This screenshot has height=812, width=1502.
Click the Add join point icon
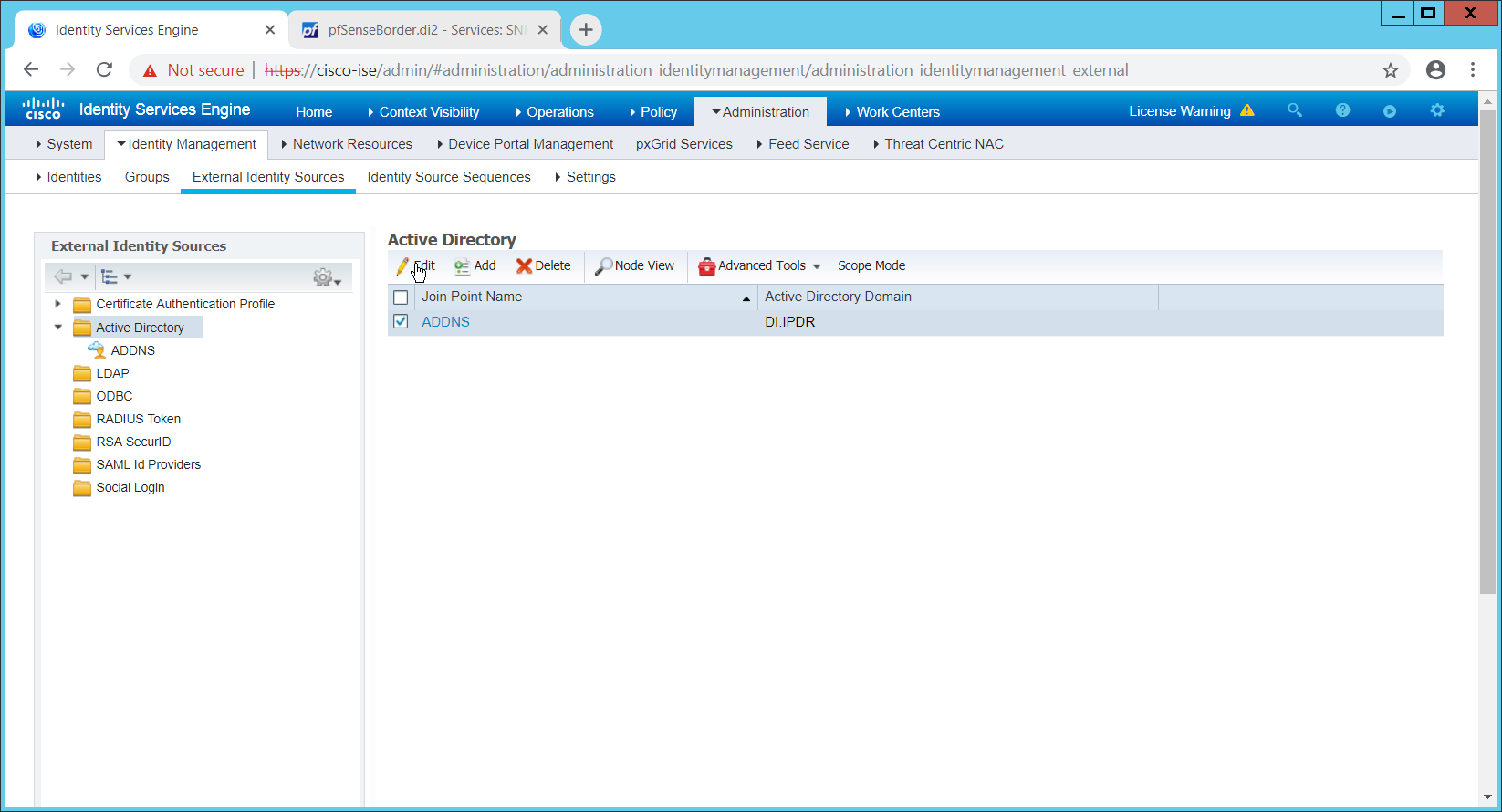pyautogui.click(x=463, y=265)
